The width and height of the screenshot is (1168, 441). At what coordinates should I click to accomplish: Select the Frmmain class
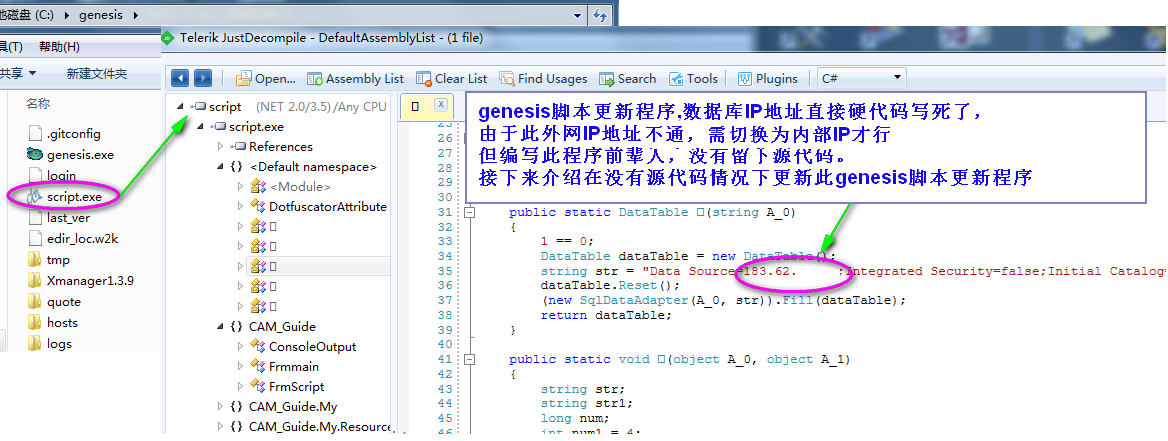pos(293,367)
